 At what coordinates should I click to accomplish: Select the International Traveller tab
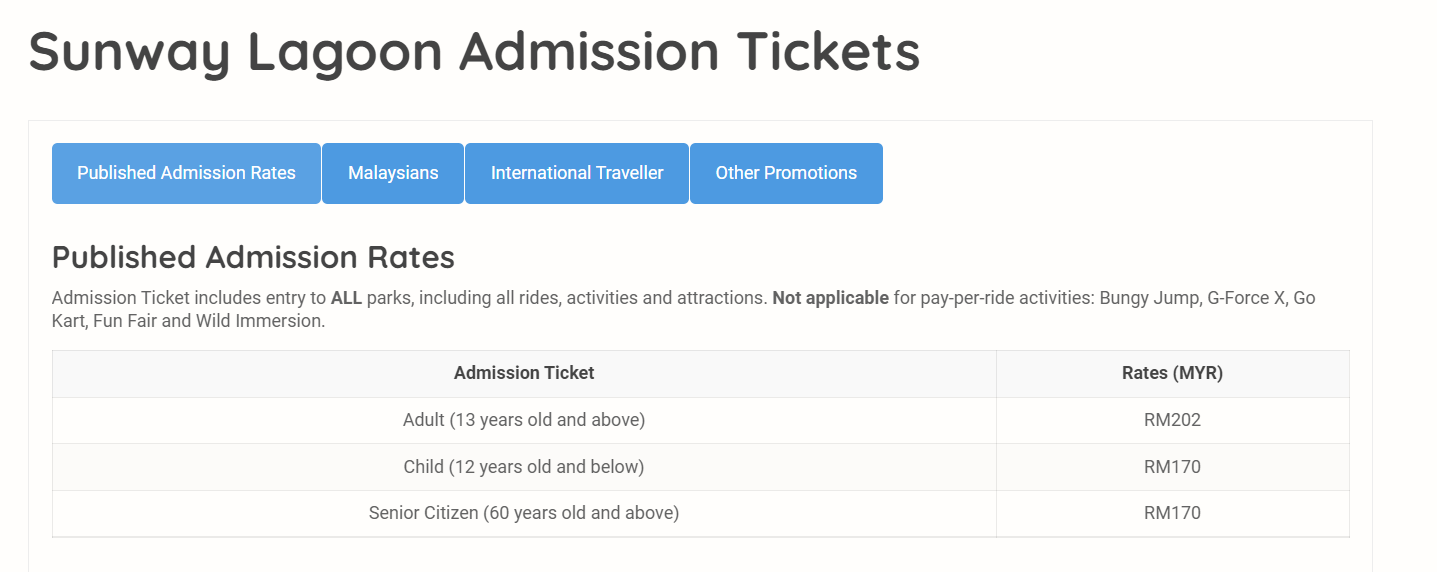tap(577, 173)
